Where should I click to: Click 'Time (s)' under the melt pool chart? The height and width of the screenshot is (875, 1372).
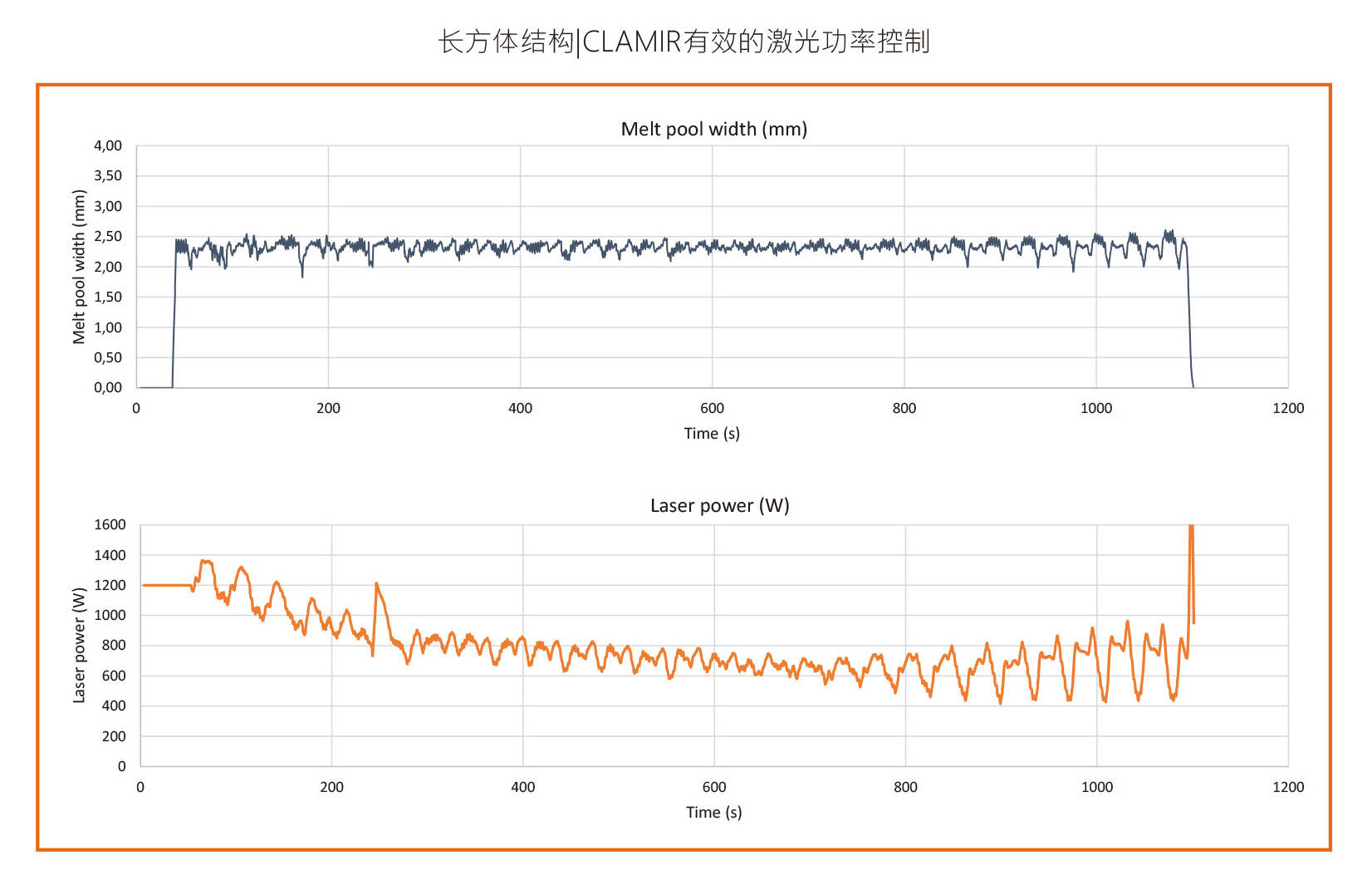[712, 433]
